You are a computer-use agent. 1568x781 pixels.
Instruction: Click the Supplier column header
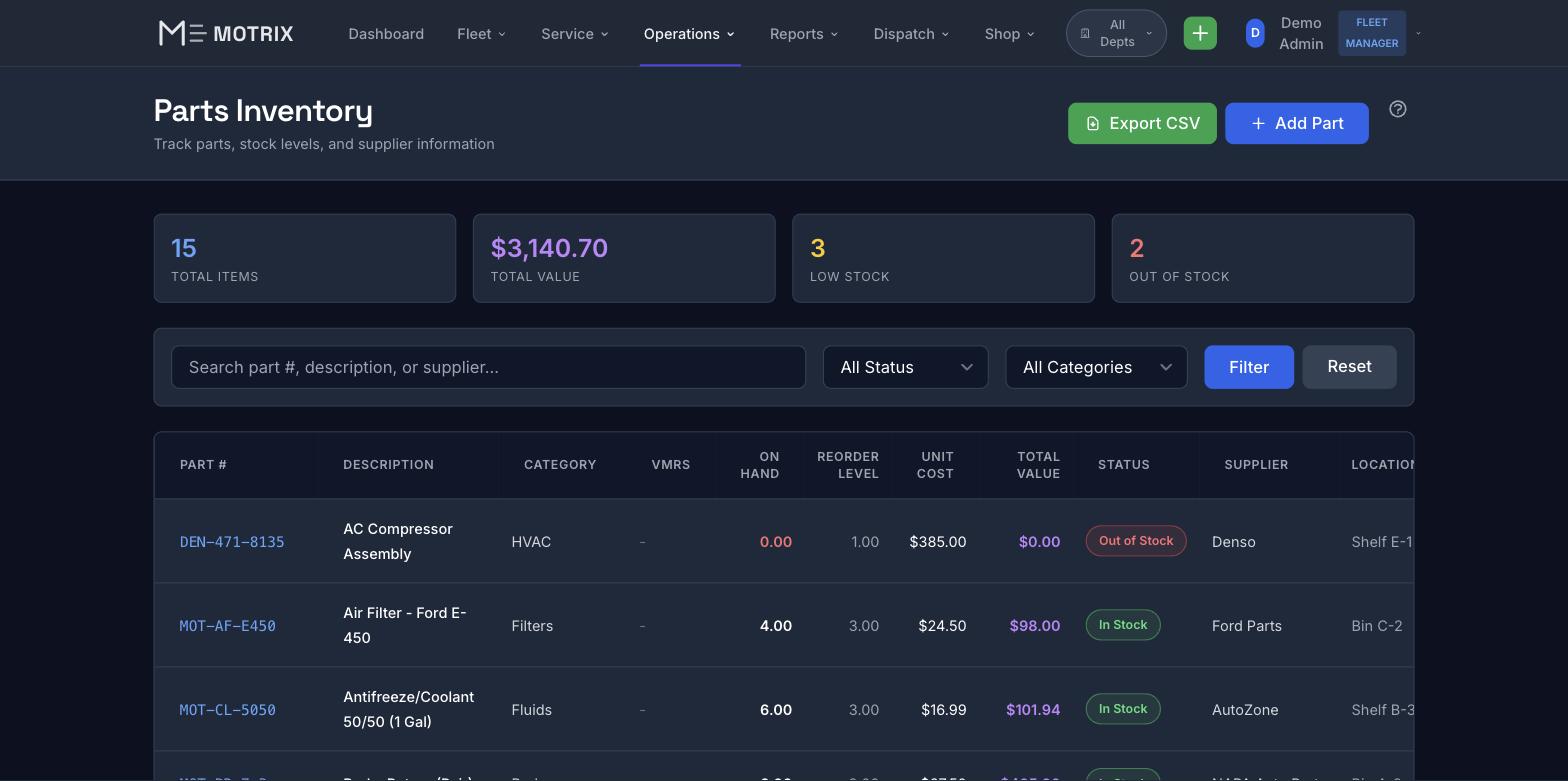click(1256, 465)
